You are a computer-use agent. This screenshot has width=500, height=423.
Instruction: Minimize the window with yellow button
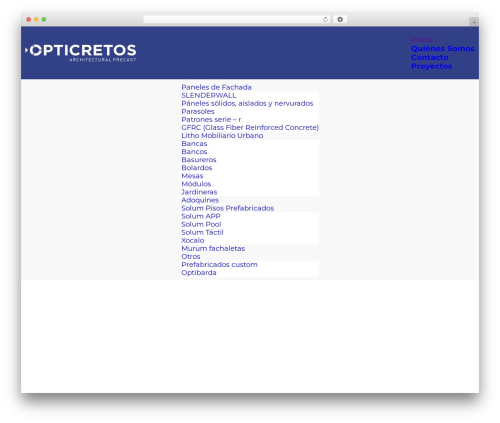[36, 19]
